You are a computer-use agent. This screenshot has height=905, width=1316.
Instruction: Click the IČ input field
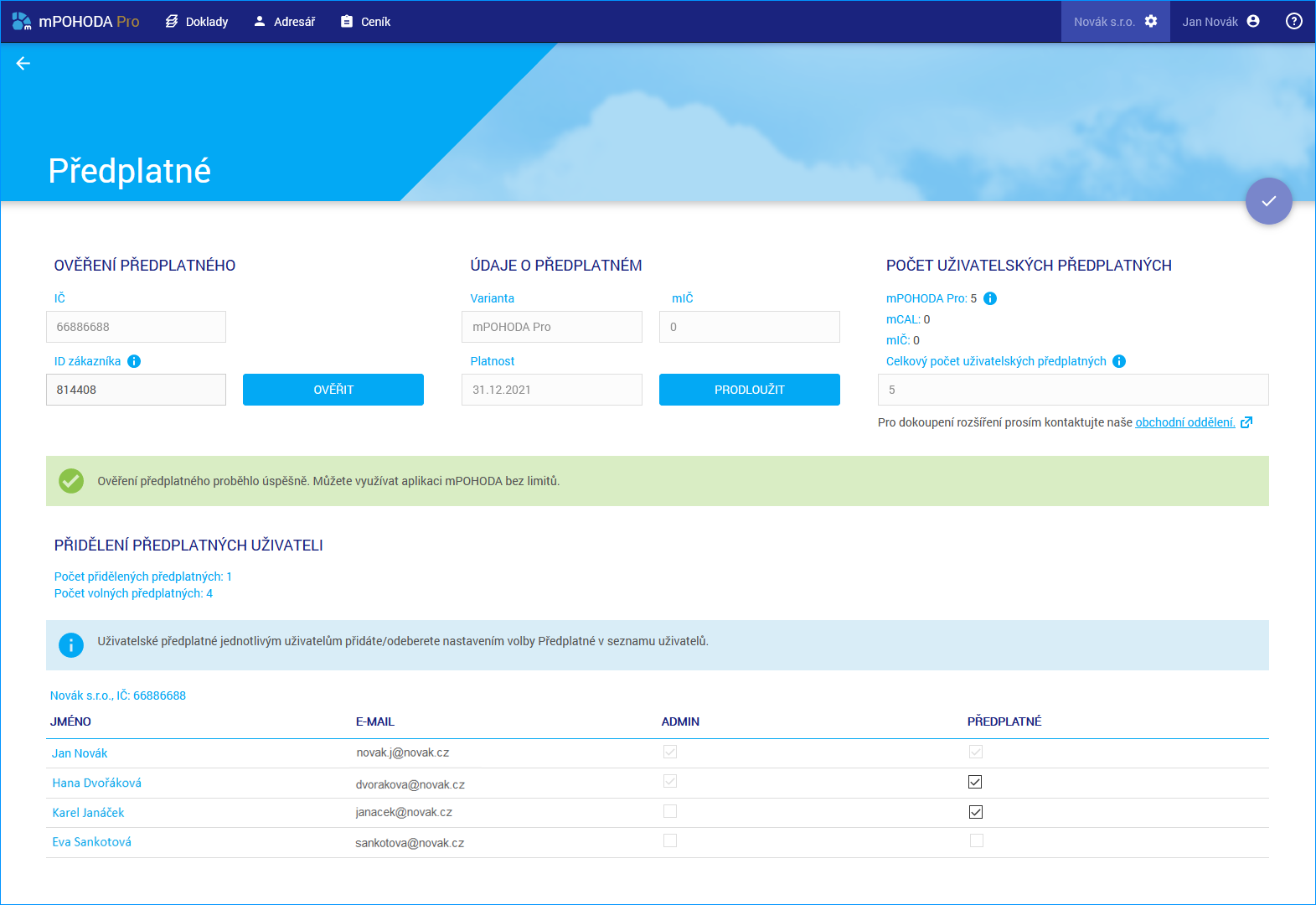(x=136, y=327)
